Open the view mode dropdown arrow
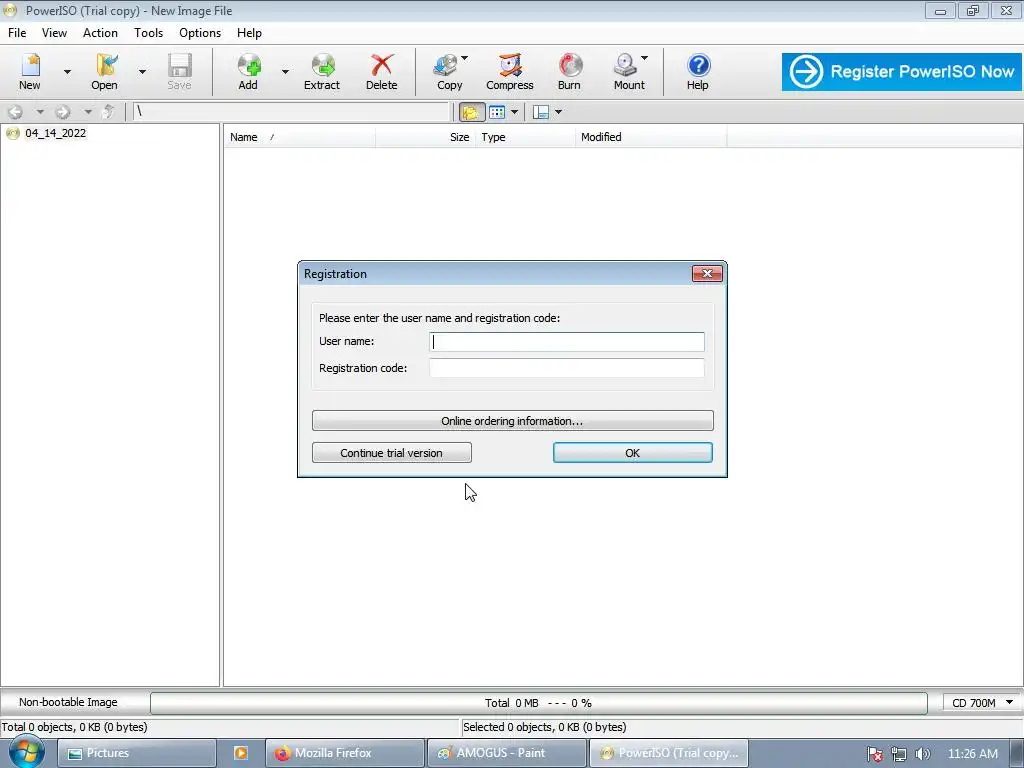This screenshot has height=768, width=1024. (515, 112)
